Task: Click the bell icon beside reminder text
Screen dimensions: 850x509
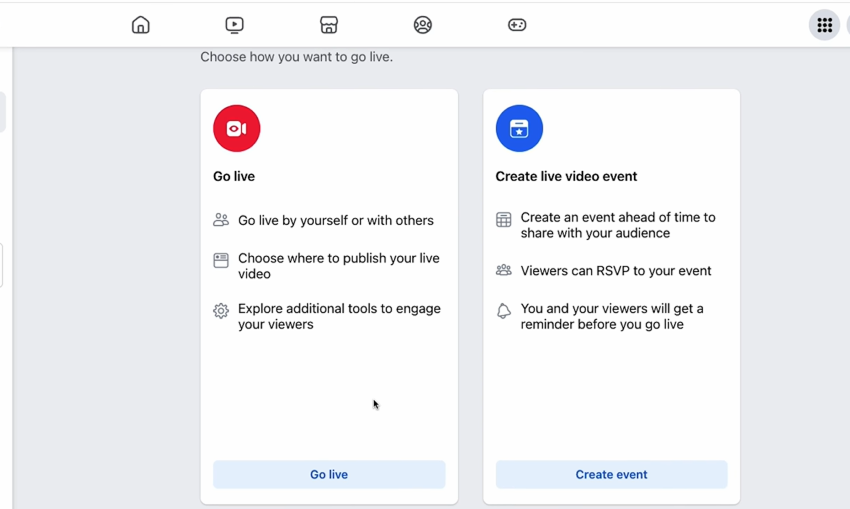Action: (504, 311)
